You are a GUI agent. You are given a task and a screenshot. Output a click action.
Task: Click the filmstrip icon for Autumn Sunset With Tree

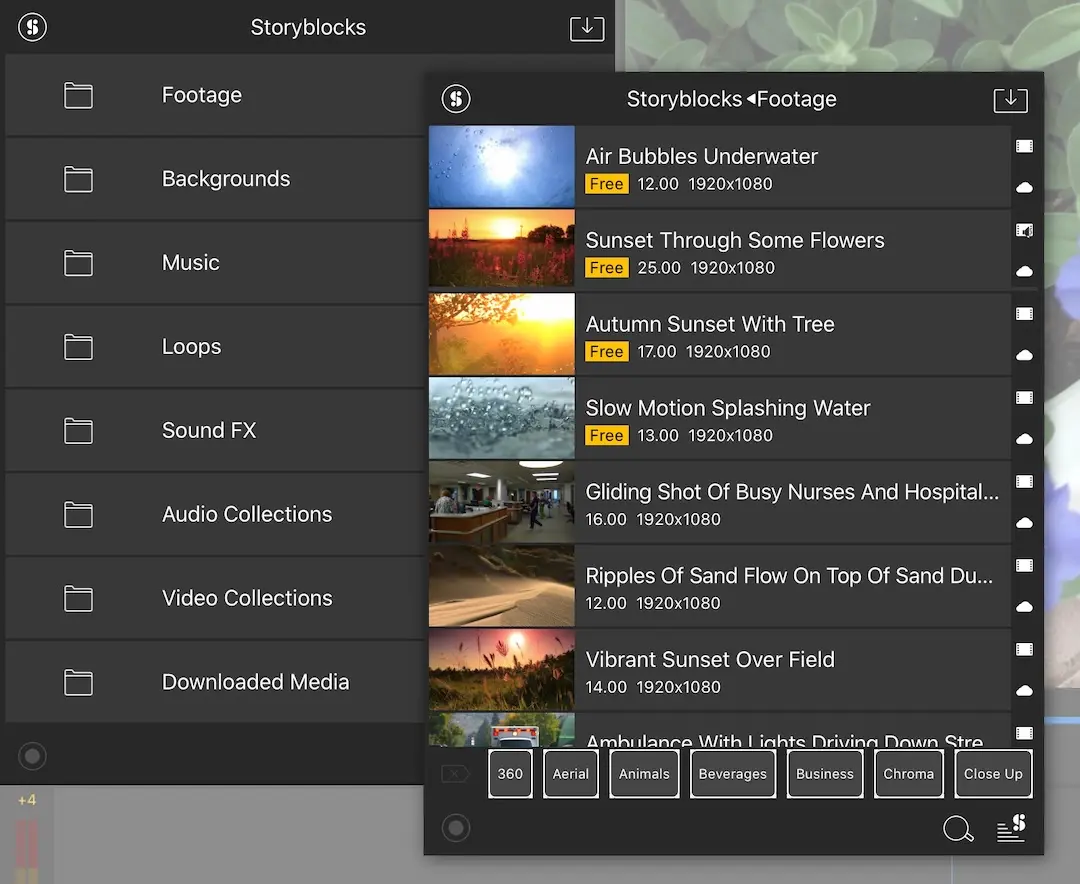tap(1024, 313)
